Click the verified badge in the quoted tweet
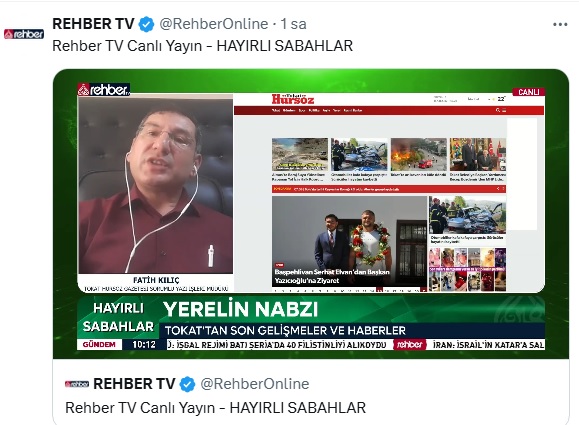 coord(188,384)
